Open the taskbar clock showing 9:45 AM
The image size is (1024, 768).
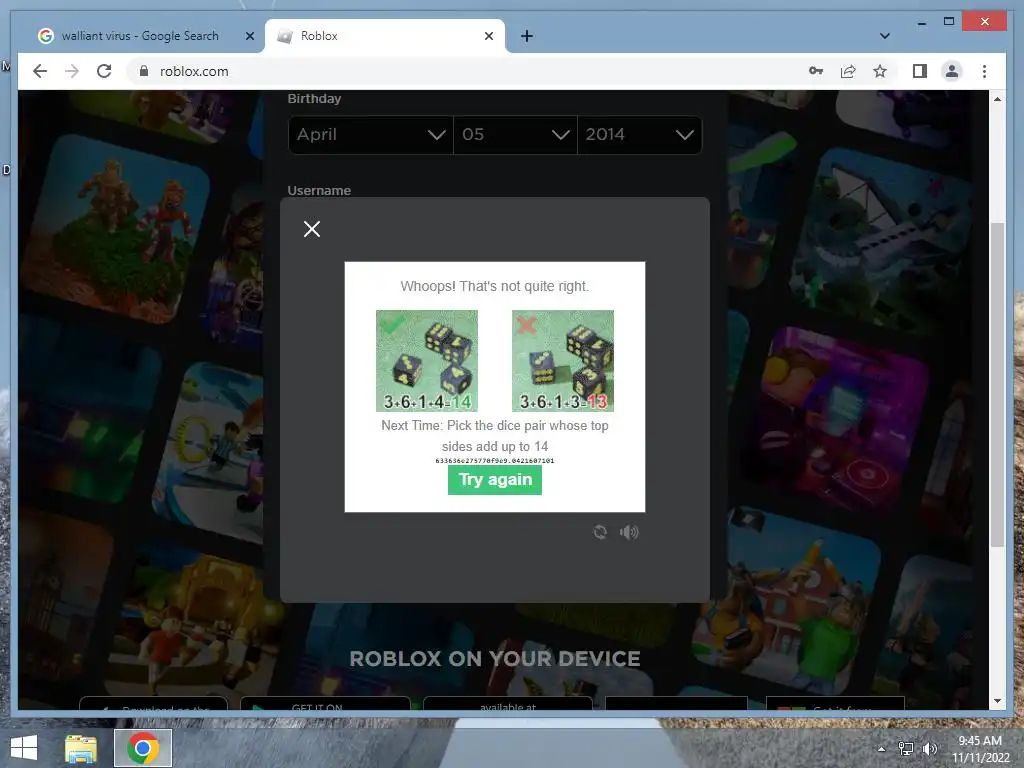[x=980, y=749]
